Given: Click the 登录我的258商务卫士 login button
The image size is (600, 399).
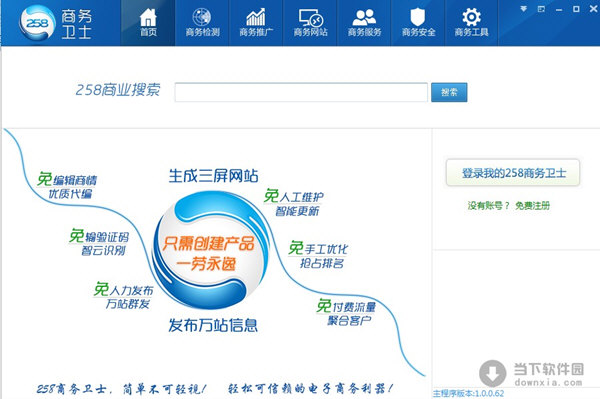Looking at the screenshot, I should pos(513,173).
